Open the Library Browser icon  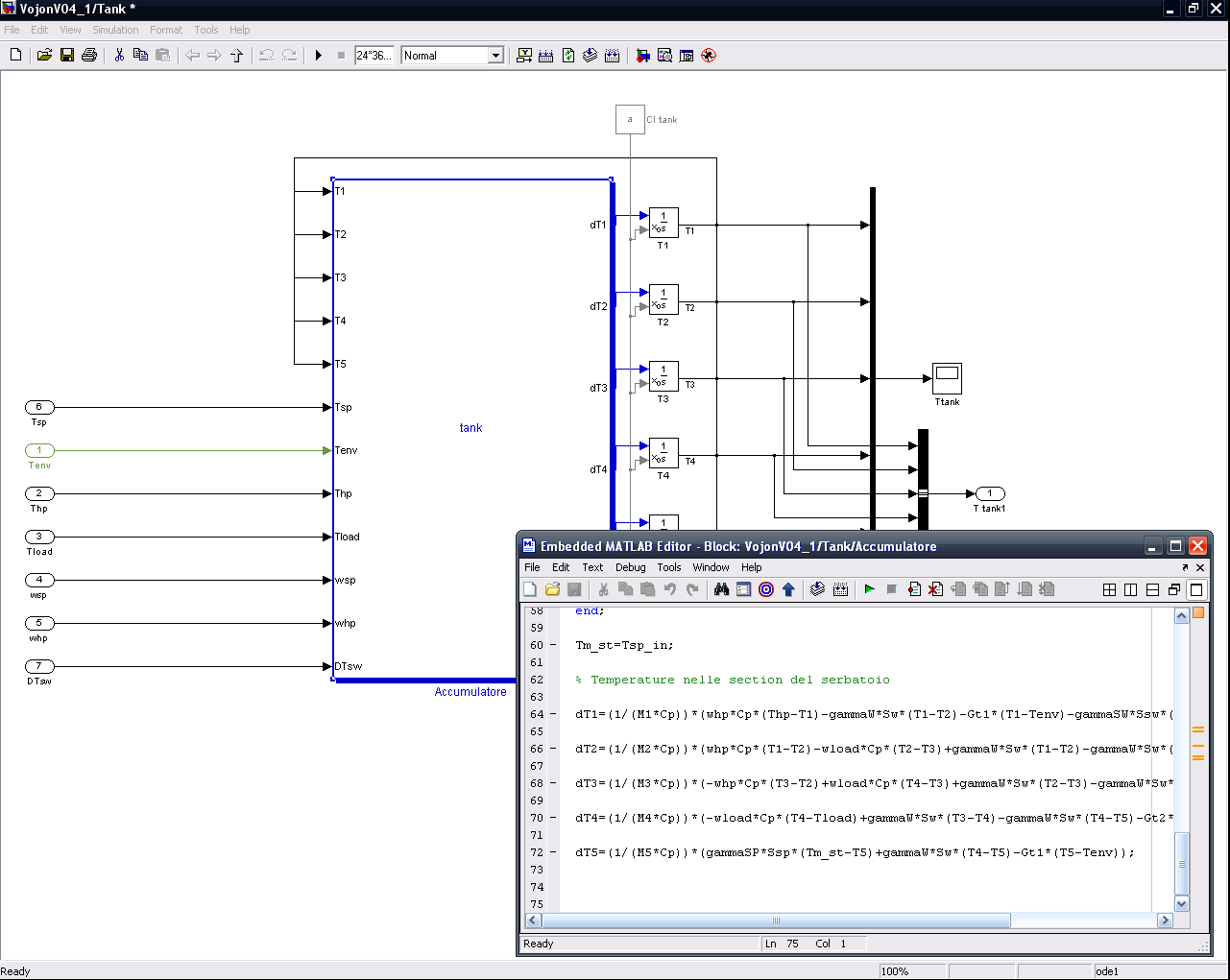(642, 56)
